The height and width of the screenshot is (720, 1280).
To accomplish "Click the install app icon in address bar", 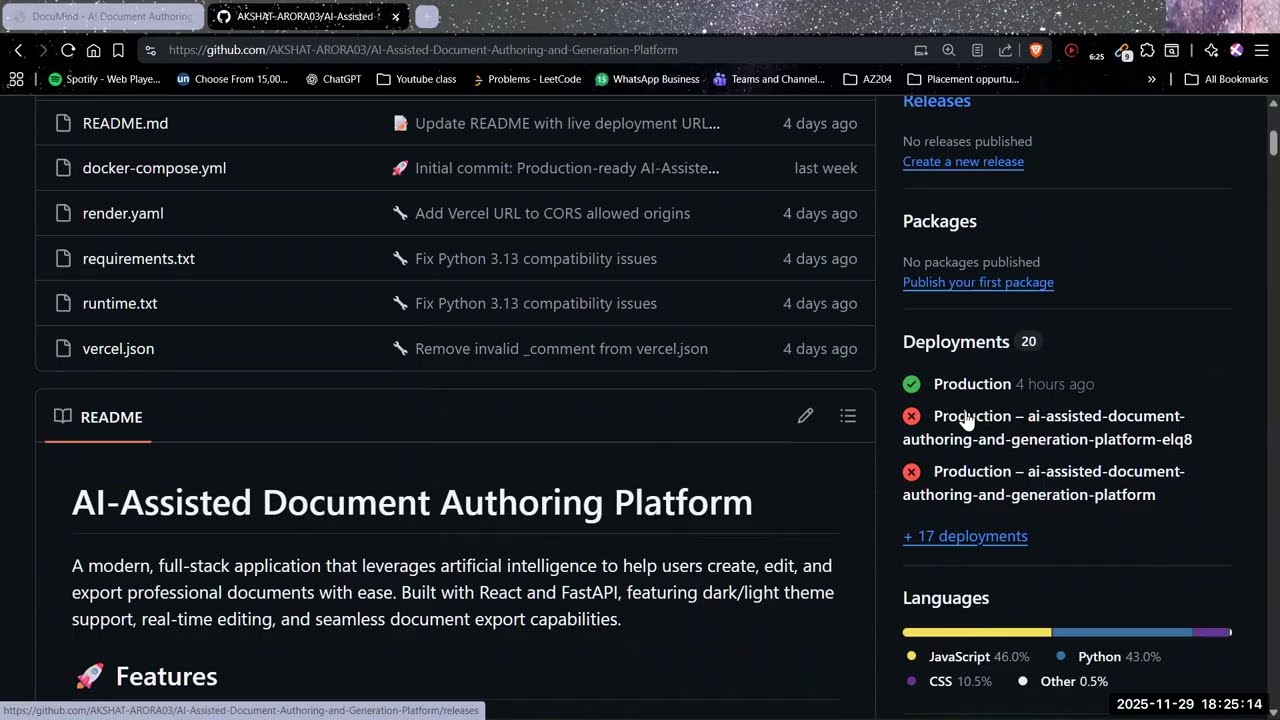I will tap(921, 50).
